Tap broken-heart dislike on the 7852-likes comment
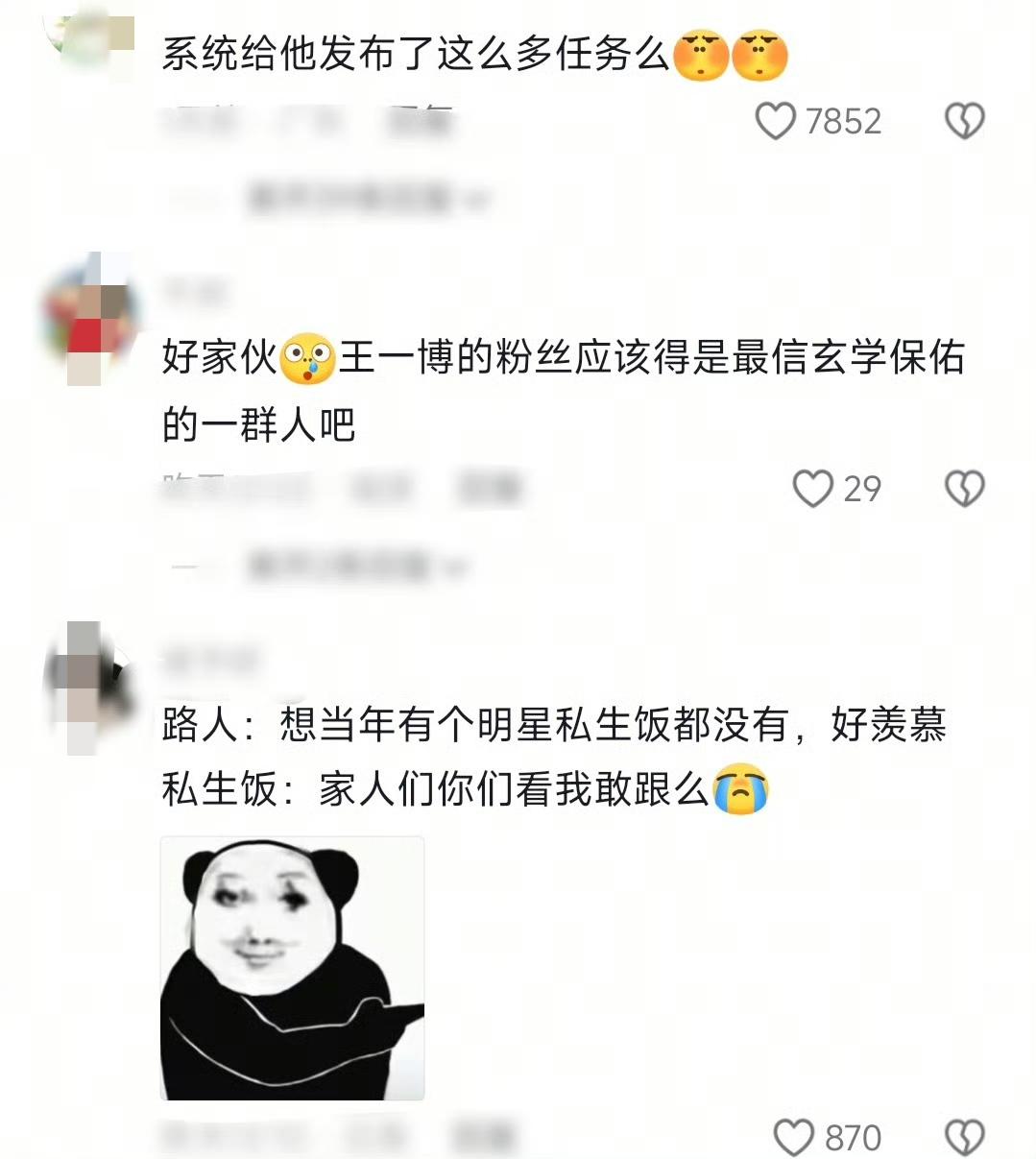The height and width of the screenshot is (1159, 1036). click(965, 122)
